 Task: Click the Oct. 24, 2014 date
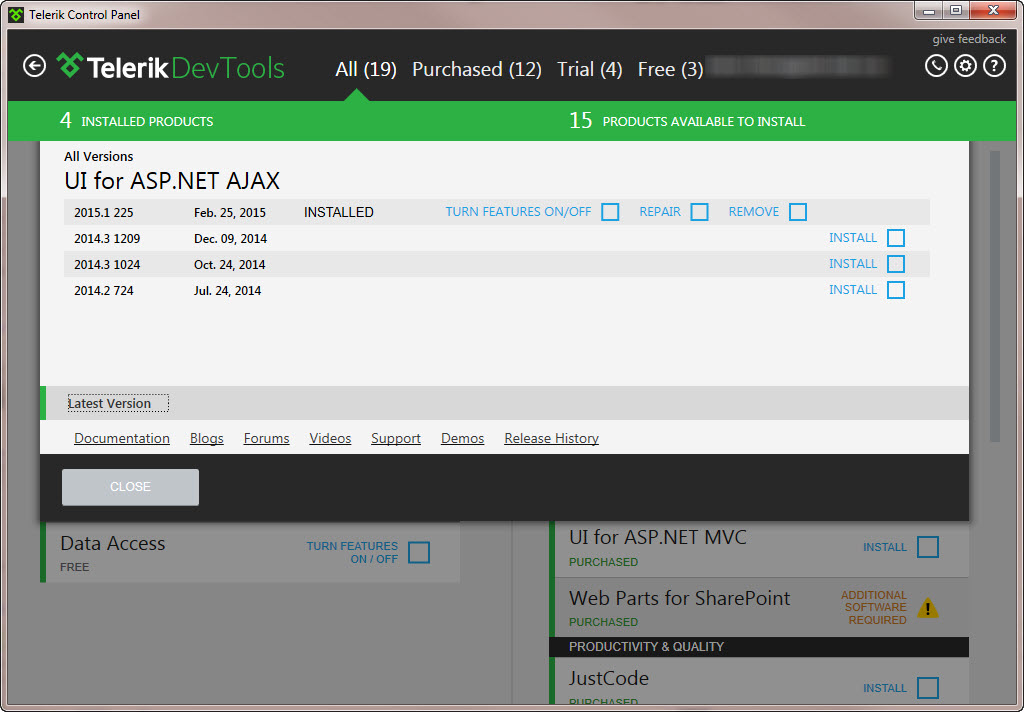(229, 265)
